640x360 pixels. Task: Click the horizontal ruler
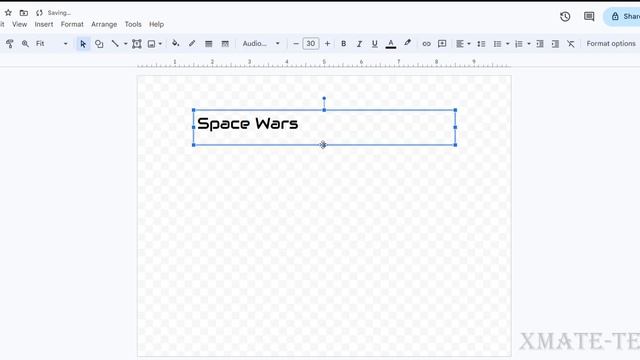pyautogui.click(x=324, y=63)
